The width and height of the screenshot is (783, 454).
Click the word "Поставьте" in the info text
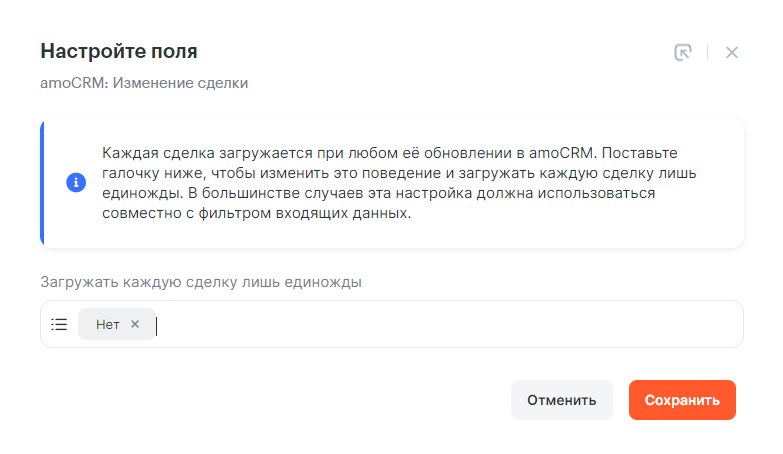640,152
